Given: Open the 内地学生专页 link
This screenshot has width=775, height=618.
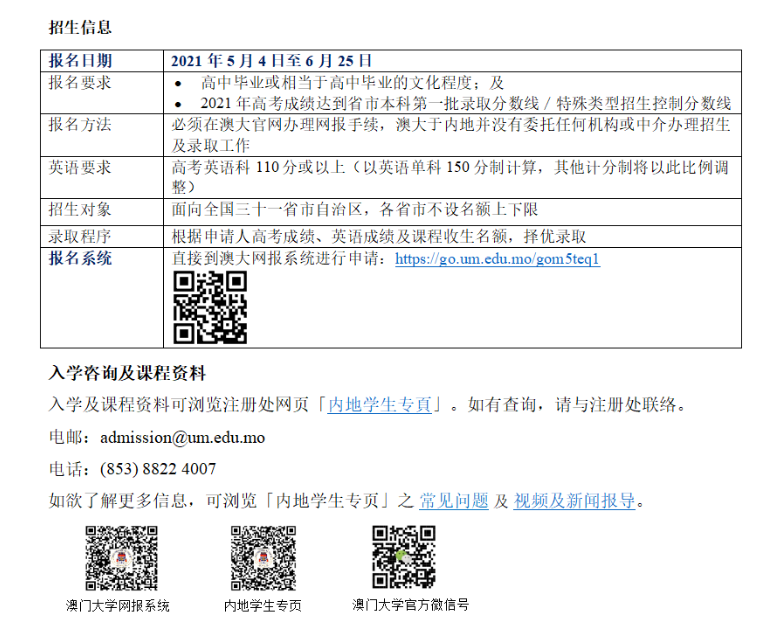Looking at the screenshot, I should point(380,404).
